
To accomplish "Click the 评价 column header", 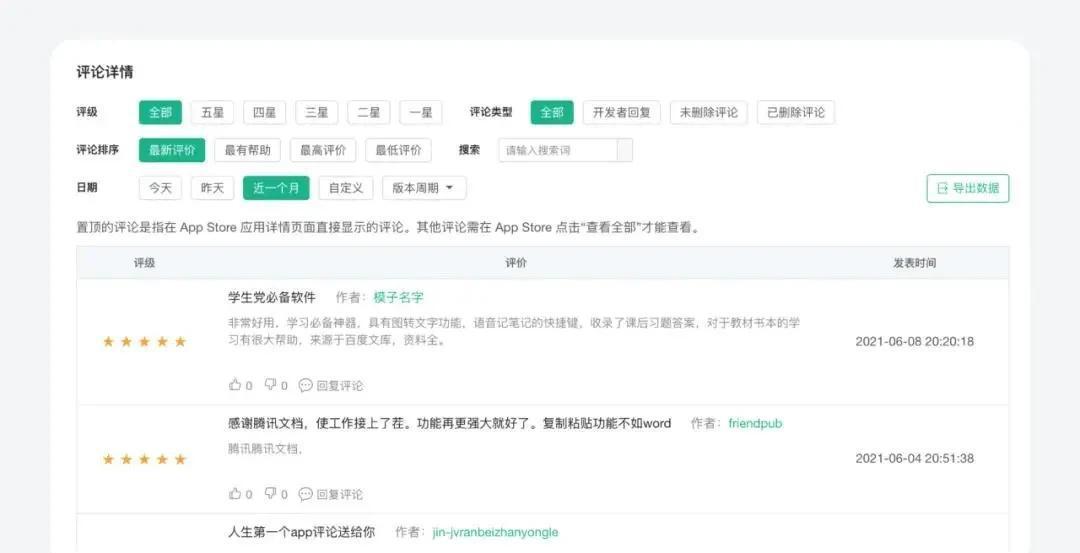I will (x=516, y=263).
